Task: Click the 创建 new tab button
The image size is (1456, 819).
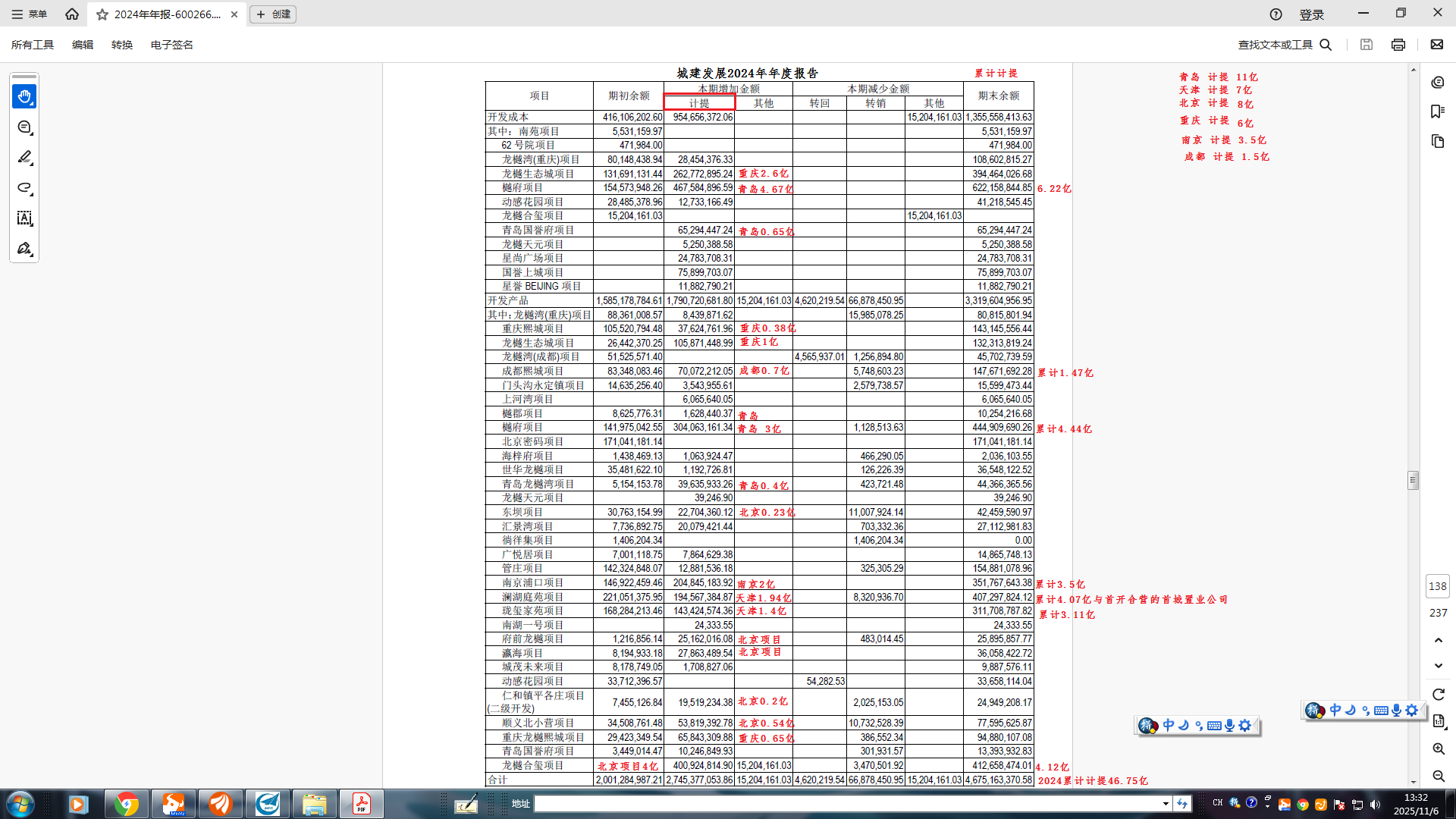Action: click(x=273, y=14)
